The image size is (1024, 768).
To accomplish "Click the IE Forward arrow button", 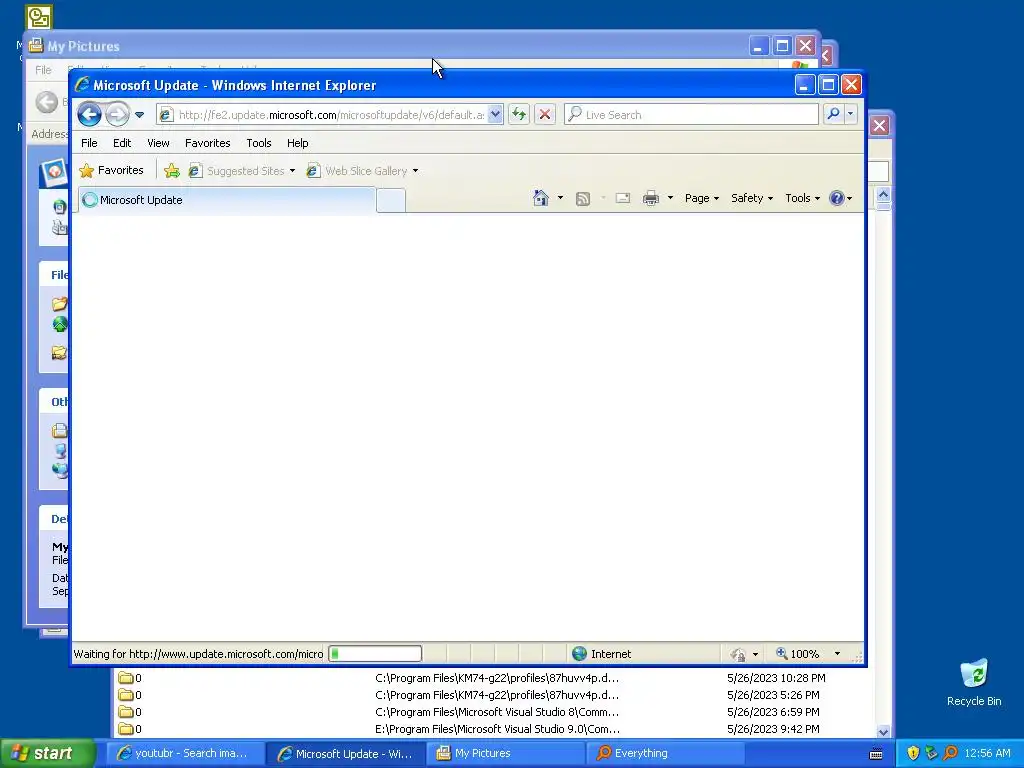I will tap(118, 115).
